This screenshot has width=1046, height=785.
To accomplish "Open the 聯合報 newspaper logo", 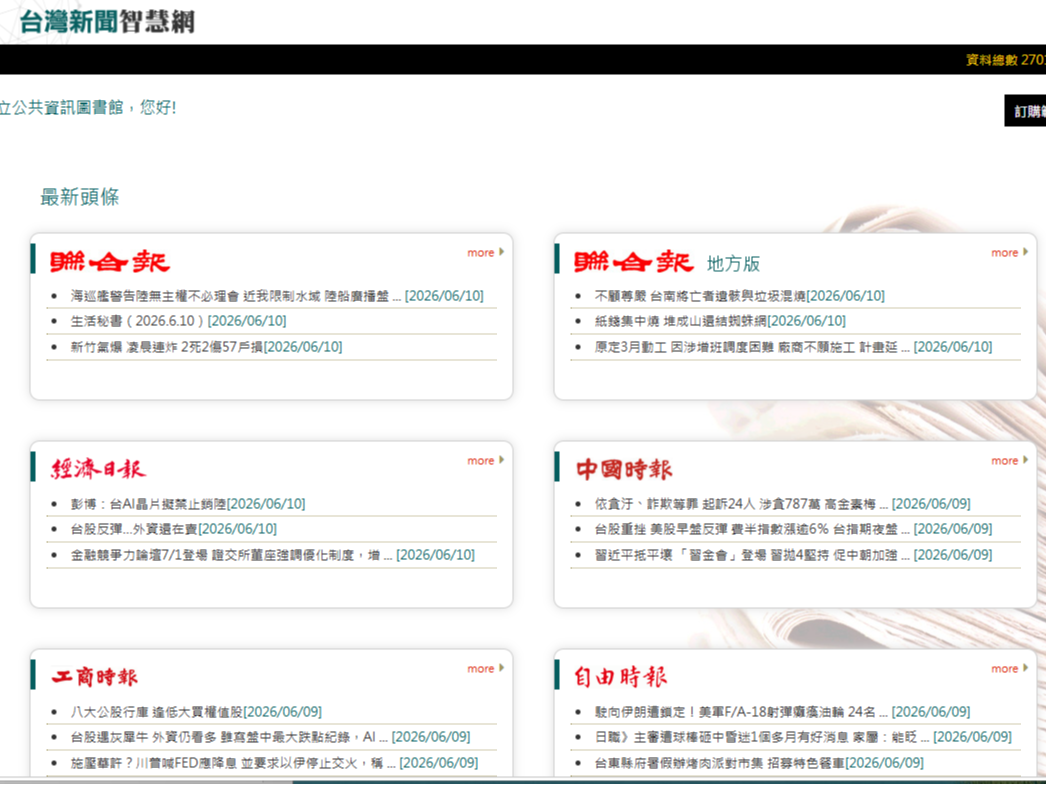I will click(110, 261).
